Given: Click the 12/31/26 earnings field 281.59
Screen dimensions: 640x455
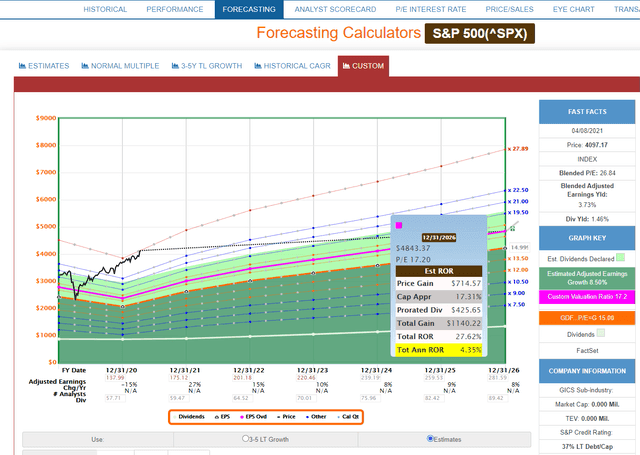Looking at the screenshot, I should point(498,377).
